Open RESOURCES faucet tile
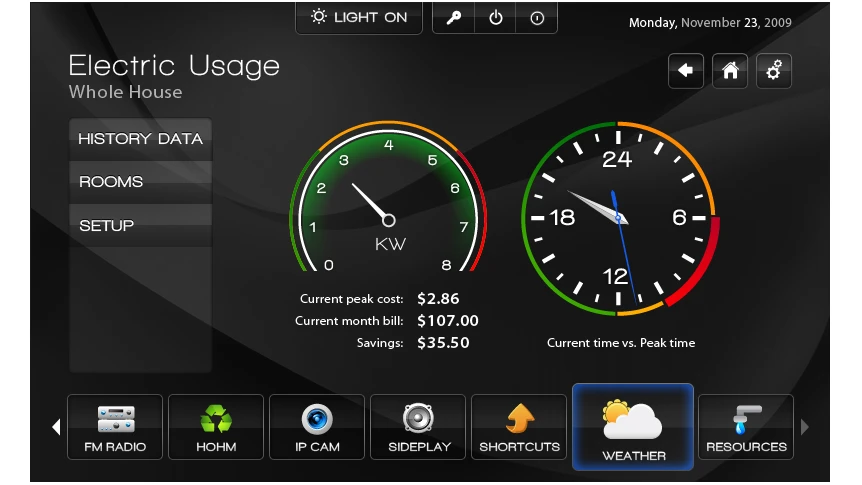862x485 pixels. coord(746,427)
